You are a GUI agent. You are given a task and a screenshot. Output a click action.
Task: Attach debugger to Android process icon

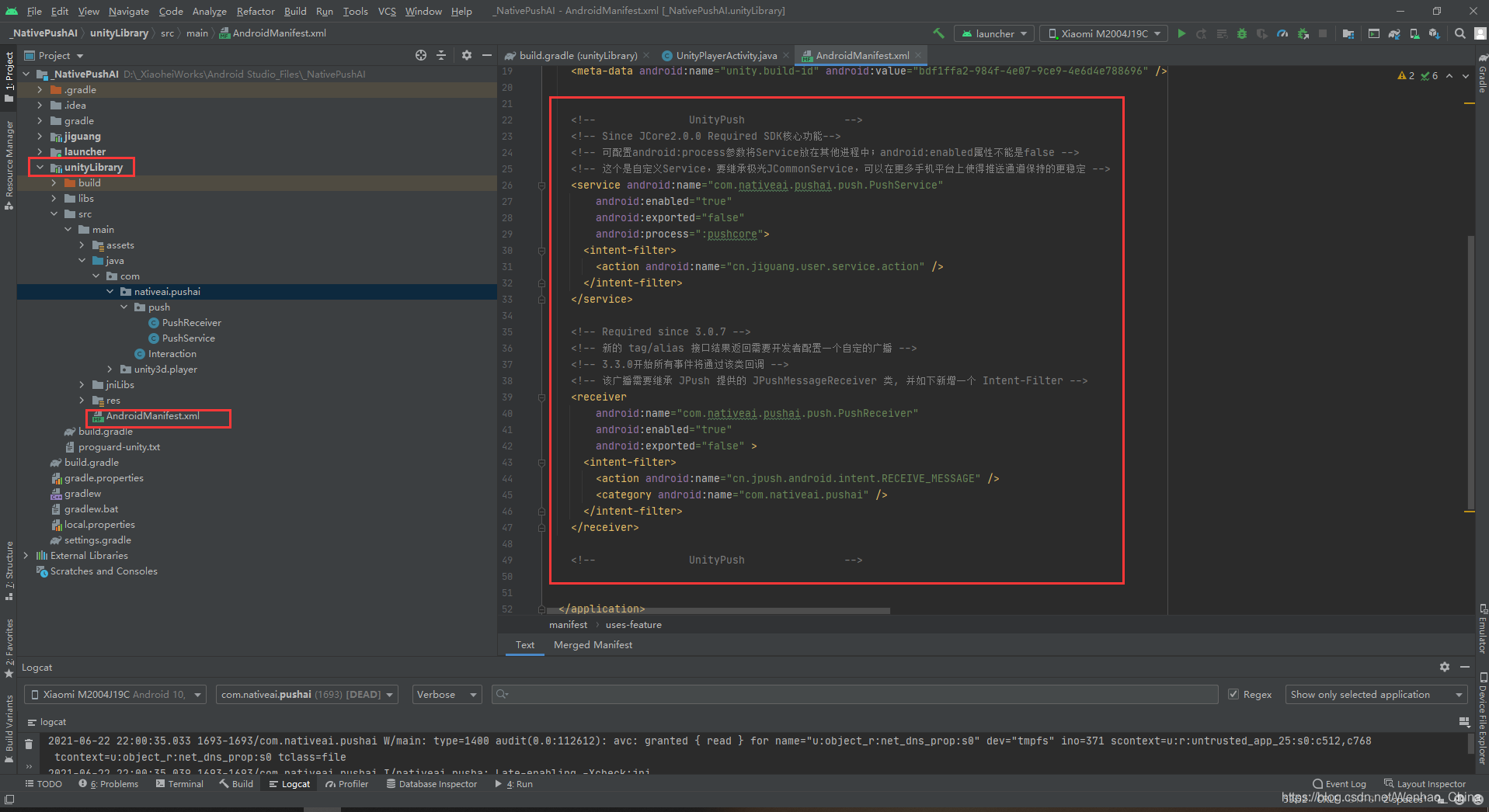pos(1303,33)
